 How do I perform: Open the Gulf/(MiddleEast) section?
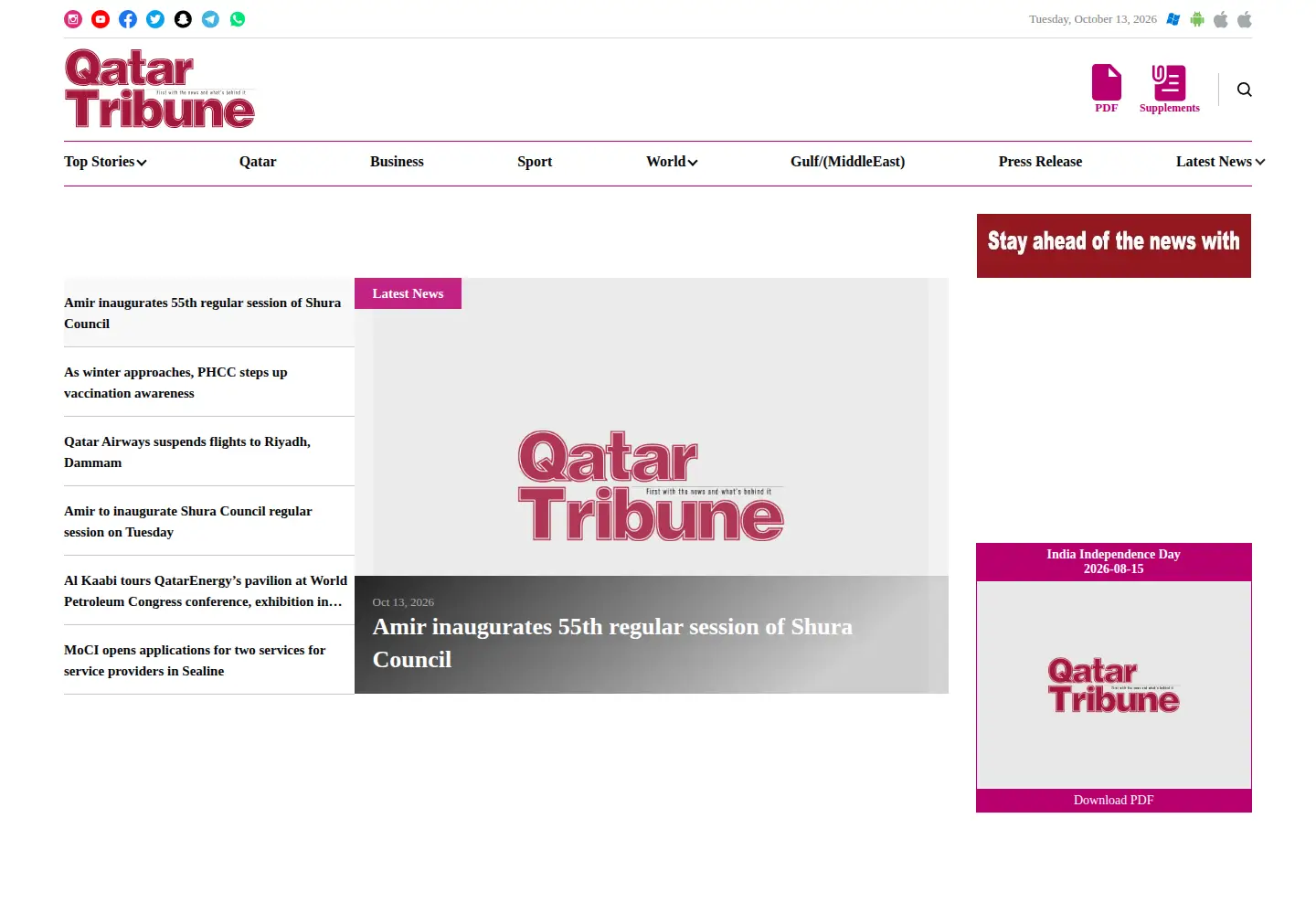click(x=848, y=162)
